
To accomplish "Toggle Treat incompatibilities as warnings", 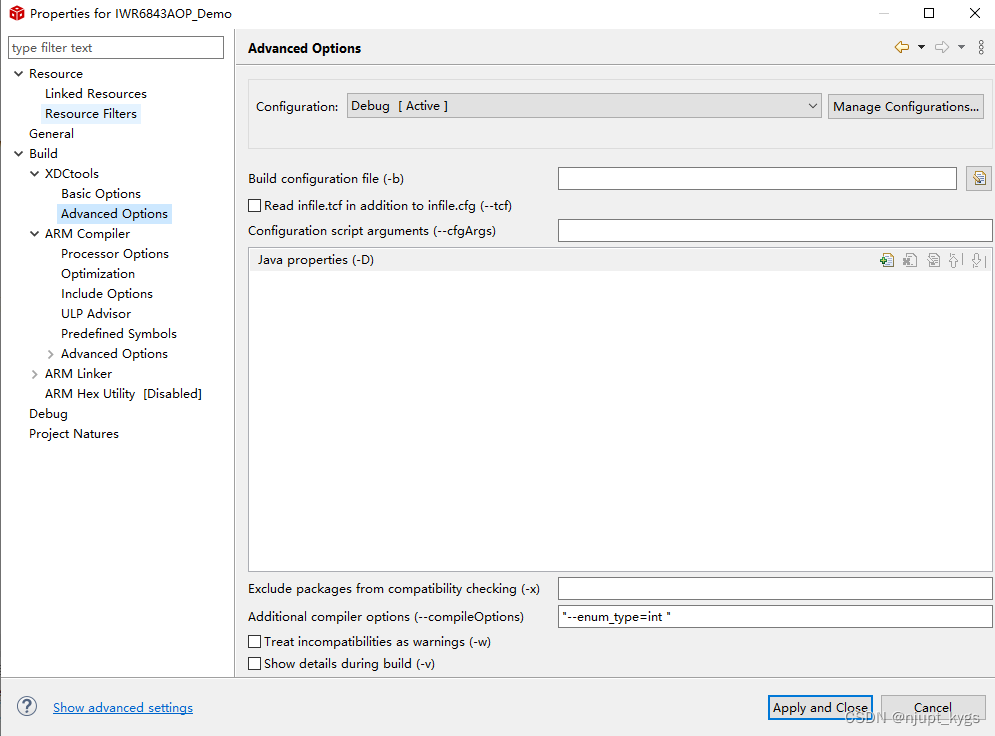I will [254, 641].
